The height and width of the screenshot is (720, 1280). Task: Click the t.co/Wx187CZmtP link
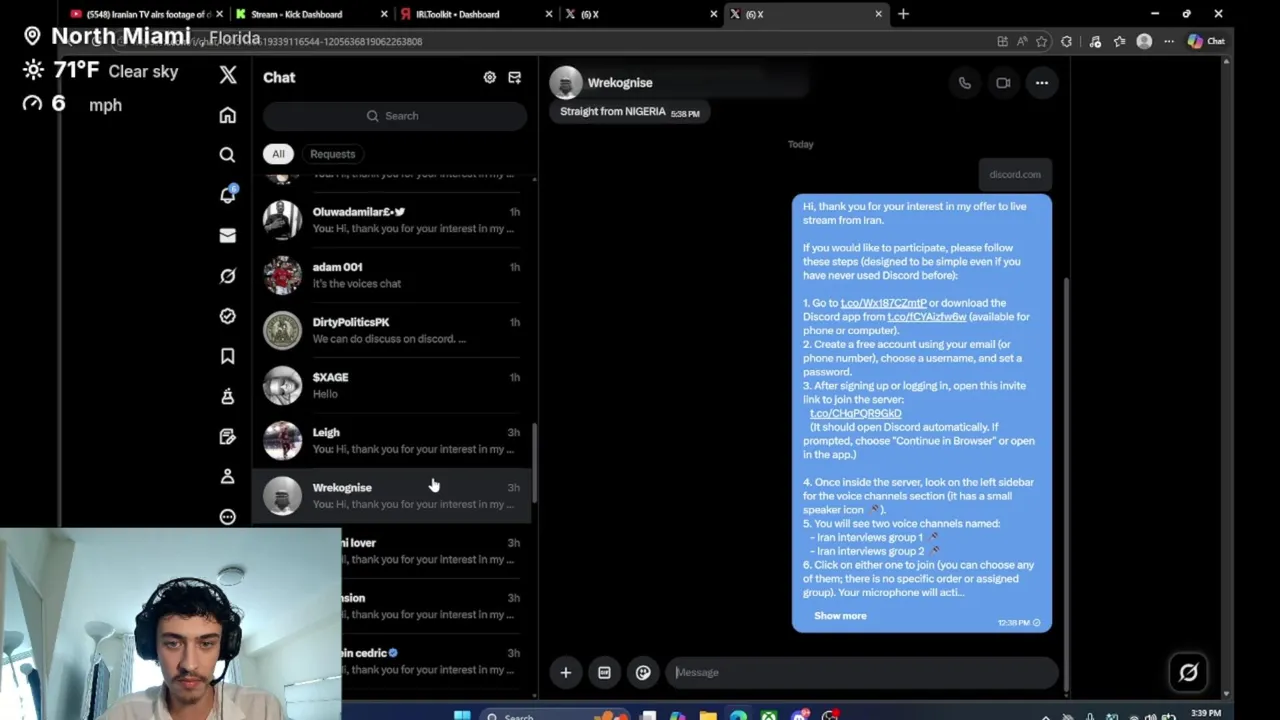pyautogui.click(x=883, y=303)
